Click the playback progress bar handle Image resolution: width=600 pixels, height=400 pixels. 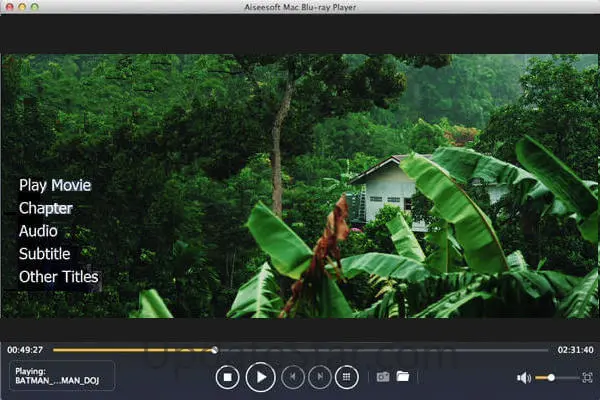(214, 350)
